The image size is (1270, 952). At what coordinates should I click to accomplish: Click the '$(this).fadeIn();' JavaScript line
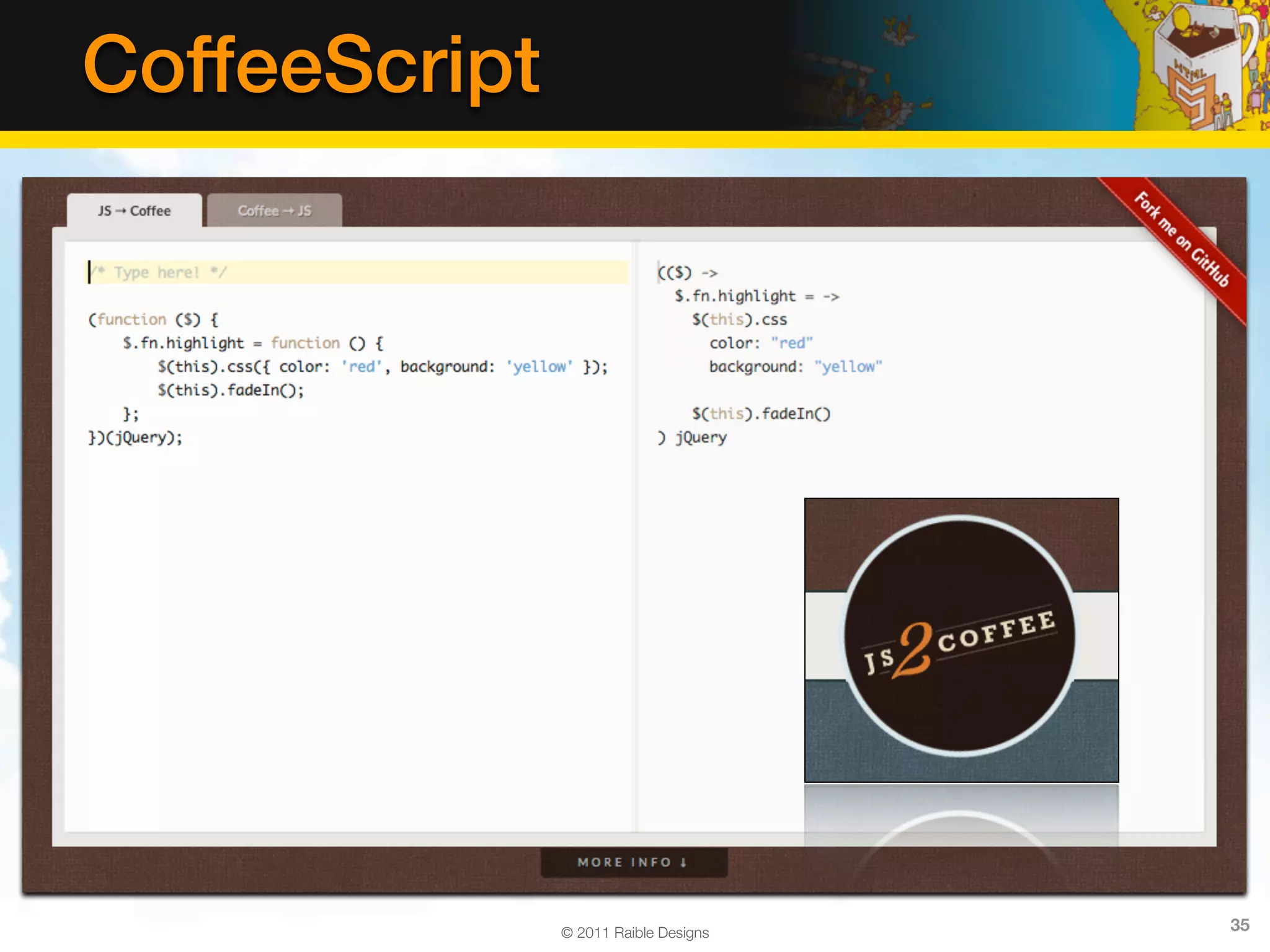point(230,390)
